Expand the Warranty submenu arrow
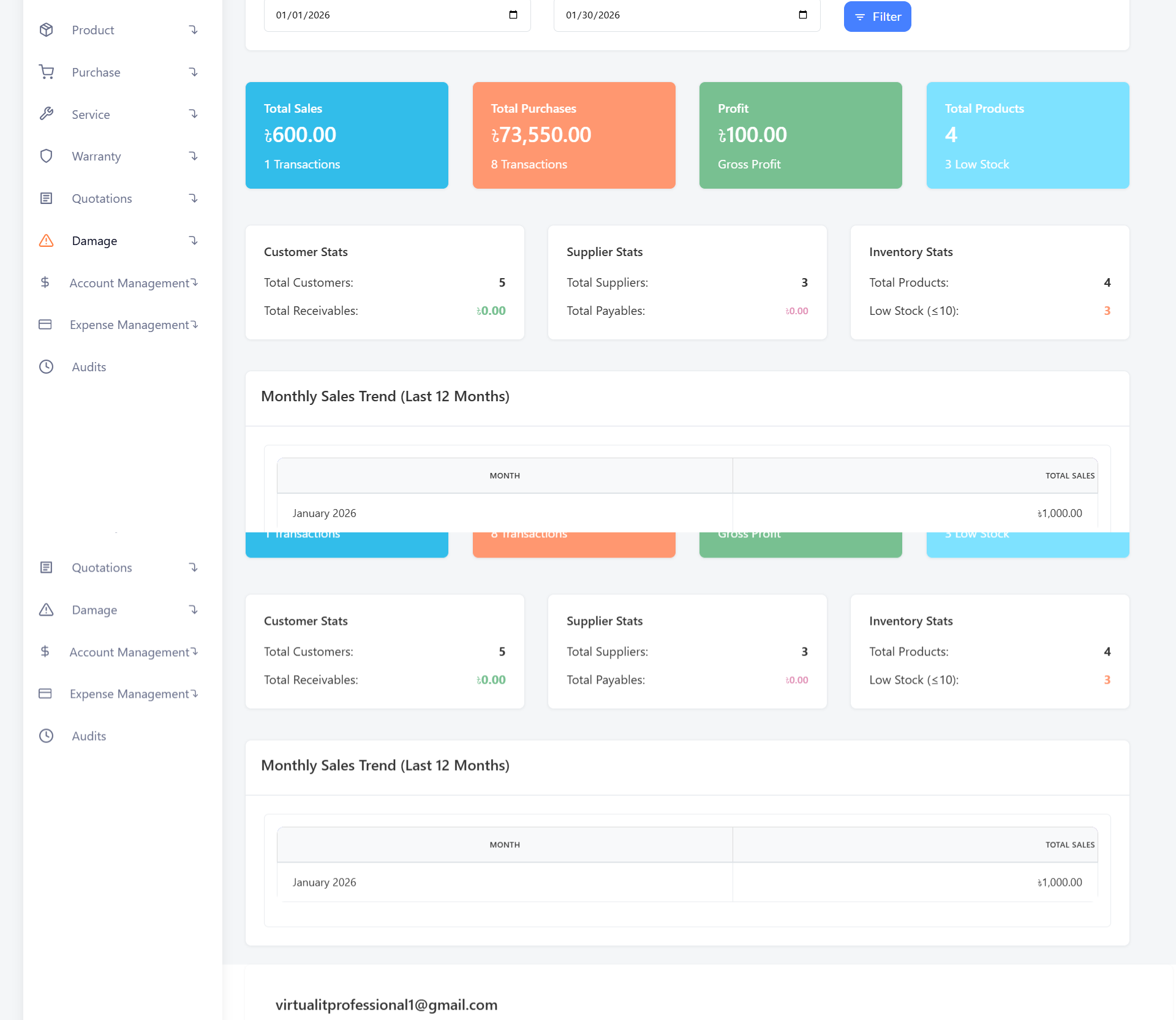The image size is (1176, 1020). tap(193, 156)
